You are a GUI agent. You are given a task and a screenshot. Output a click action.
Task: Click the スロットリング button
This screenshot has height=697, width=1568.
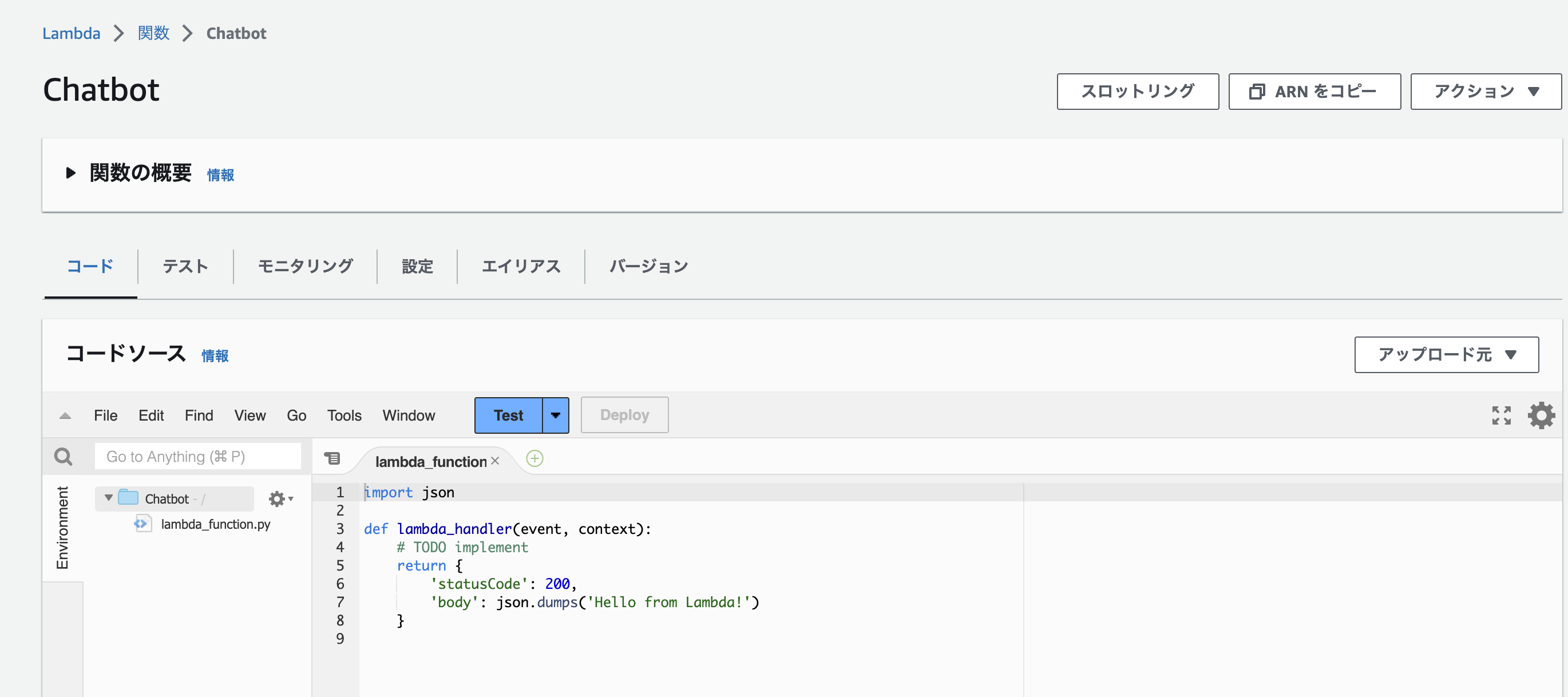1137,92
